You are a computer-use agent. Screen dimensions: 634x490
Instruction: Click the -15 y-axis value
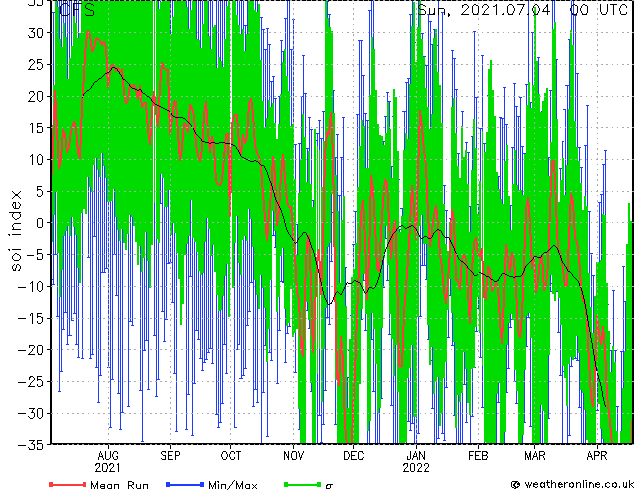click(32, 318)
